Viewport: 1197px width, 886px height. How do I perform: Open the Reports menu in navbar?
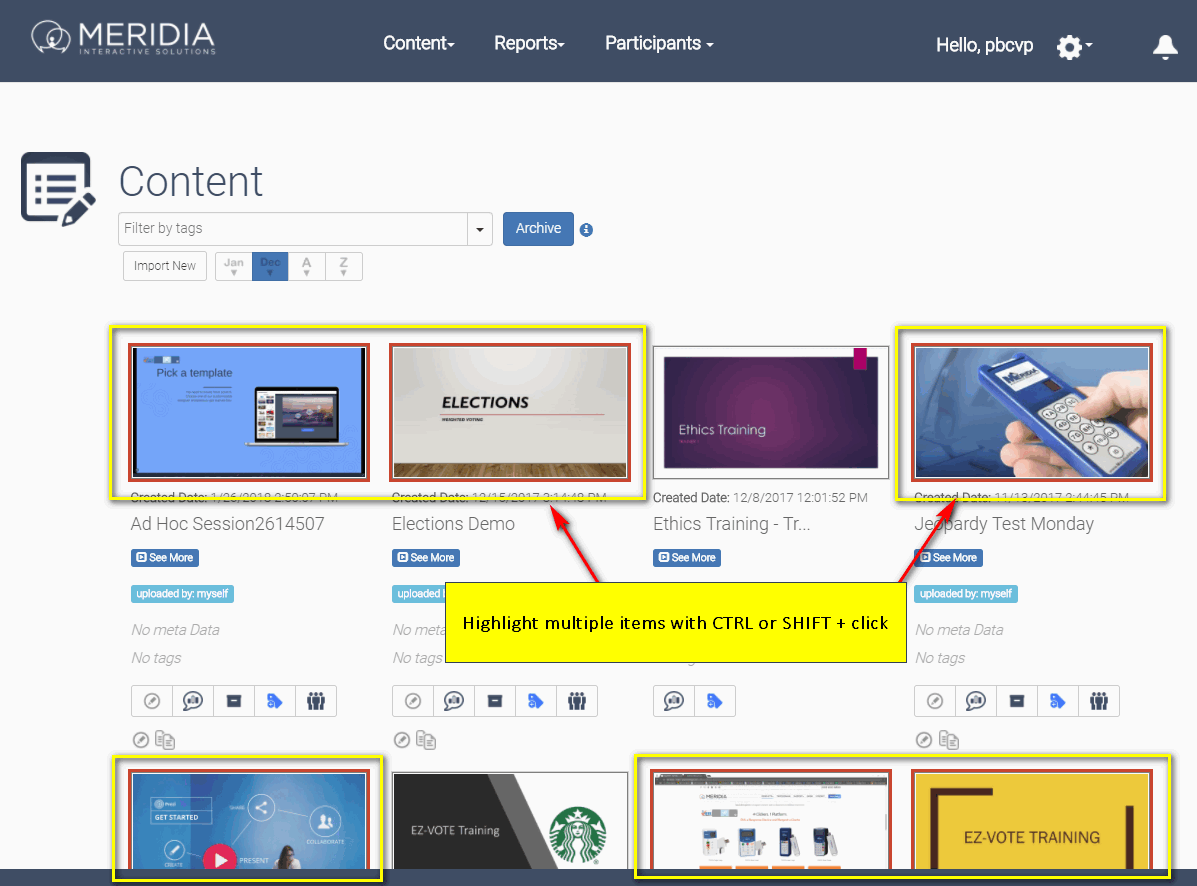point(529,44)
